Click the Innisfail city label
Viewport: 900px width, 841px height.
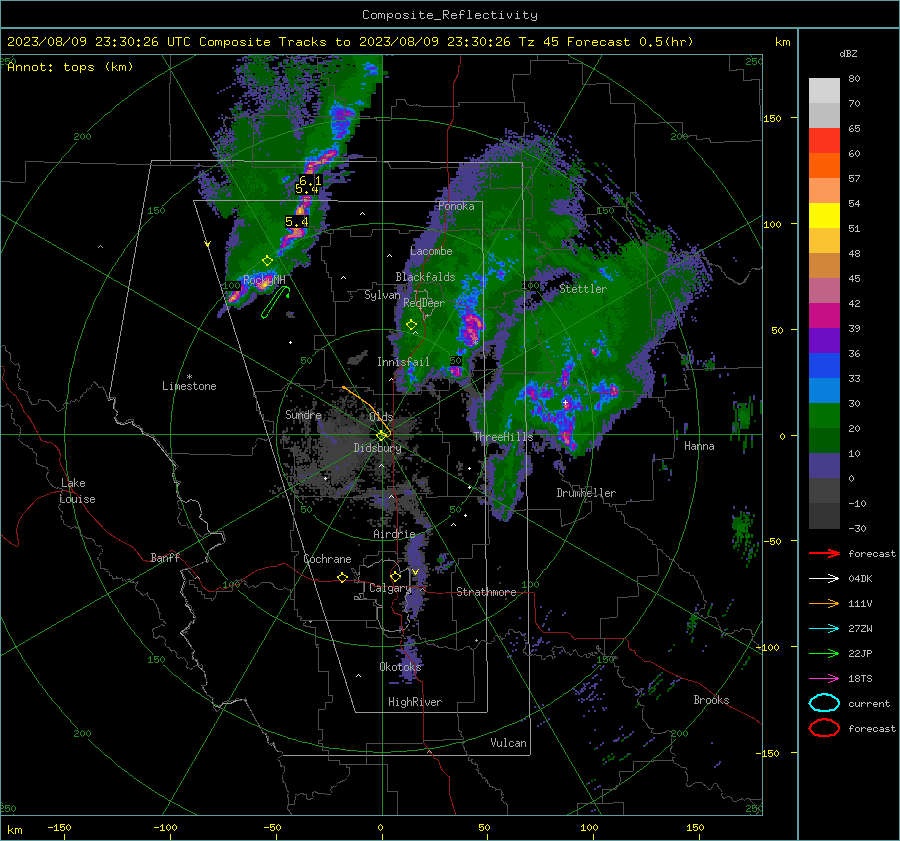[x=403, y=362]
